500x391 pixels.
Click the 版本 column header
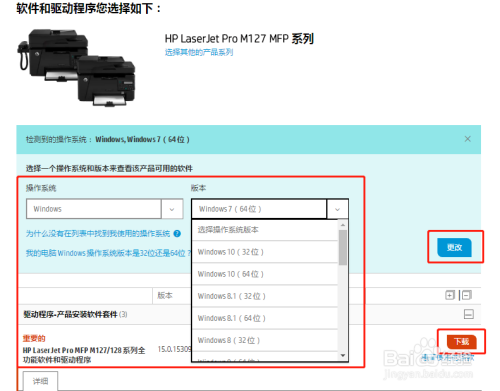click(165, 295)
